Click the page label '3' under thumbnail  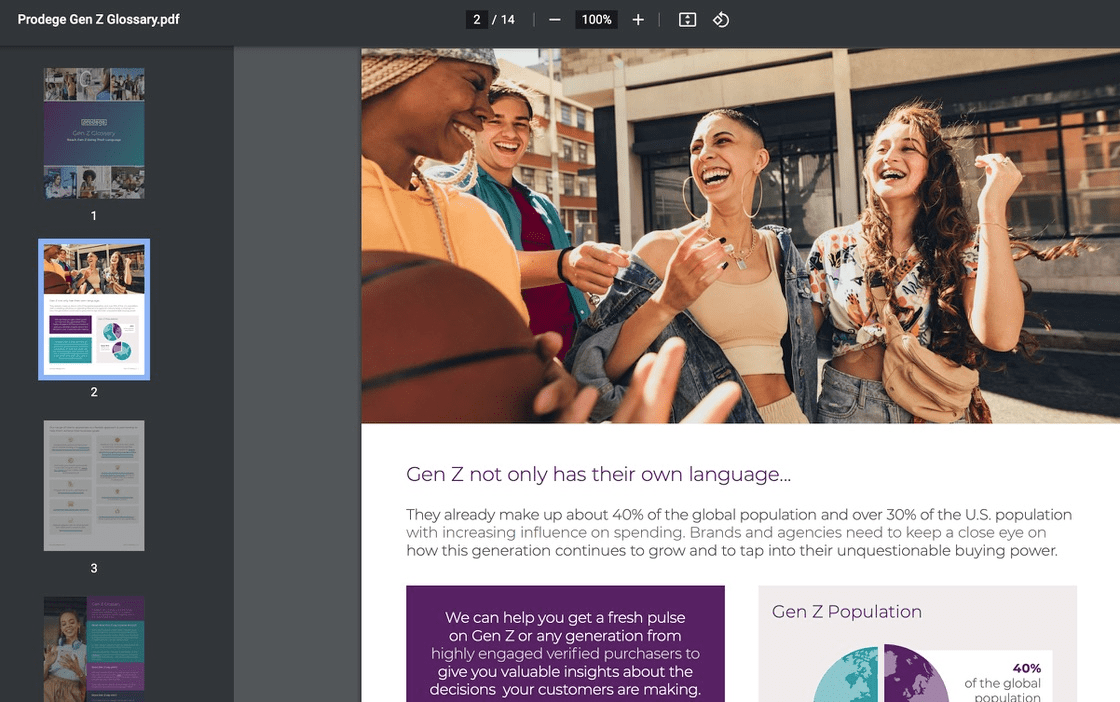[x=94, y=568]
